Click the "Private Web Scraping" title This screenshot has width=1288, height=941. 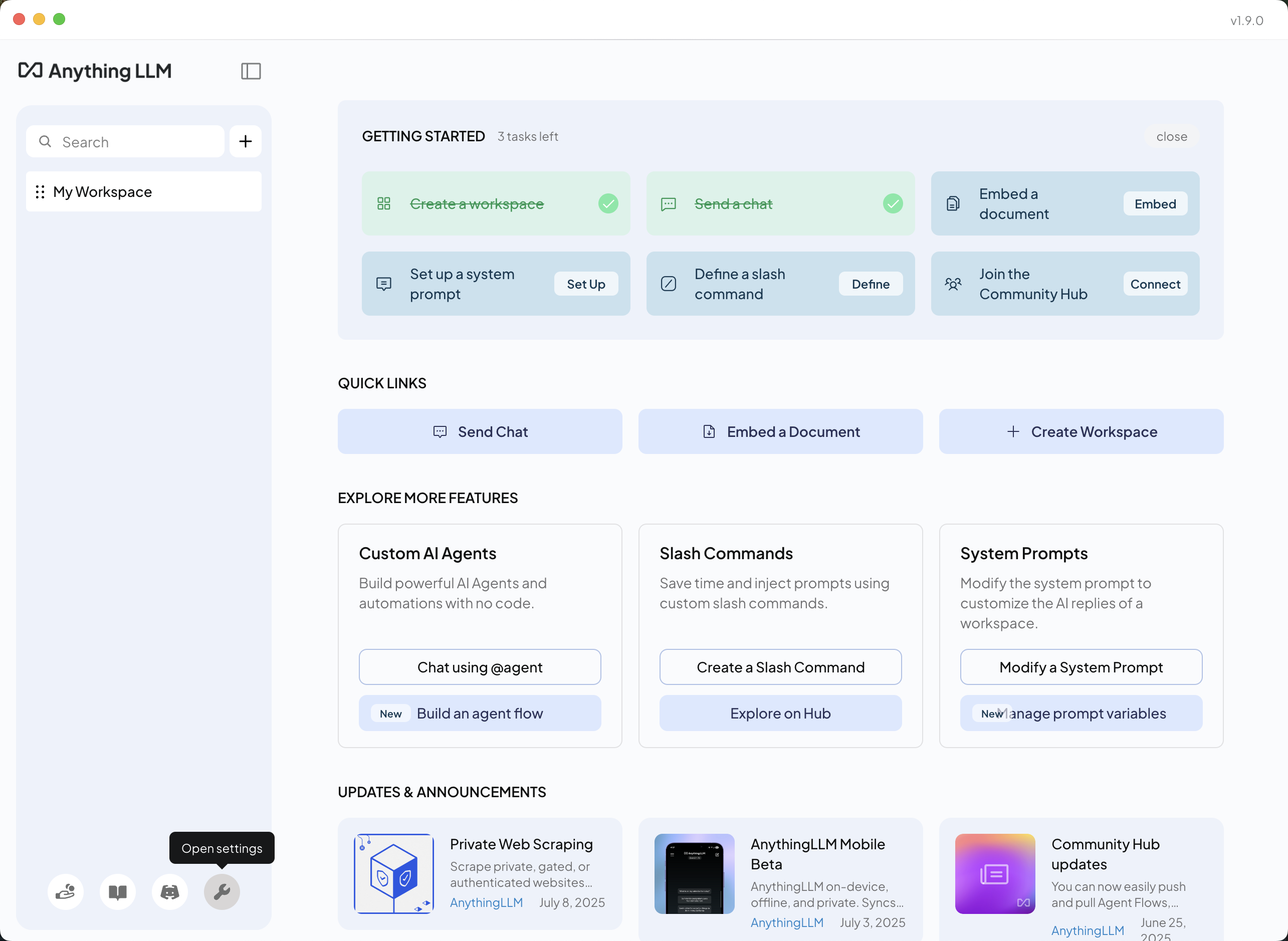(x=521, y=844)
